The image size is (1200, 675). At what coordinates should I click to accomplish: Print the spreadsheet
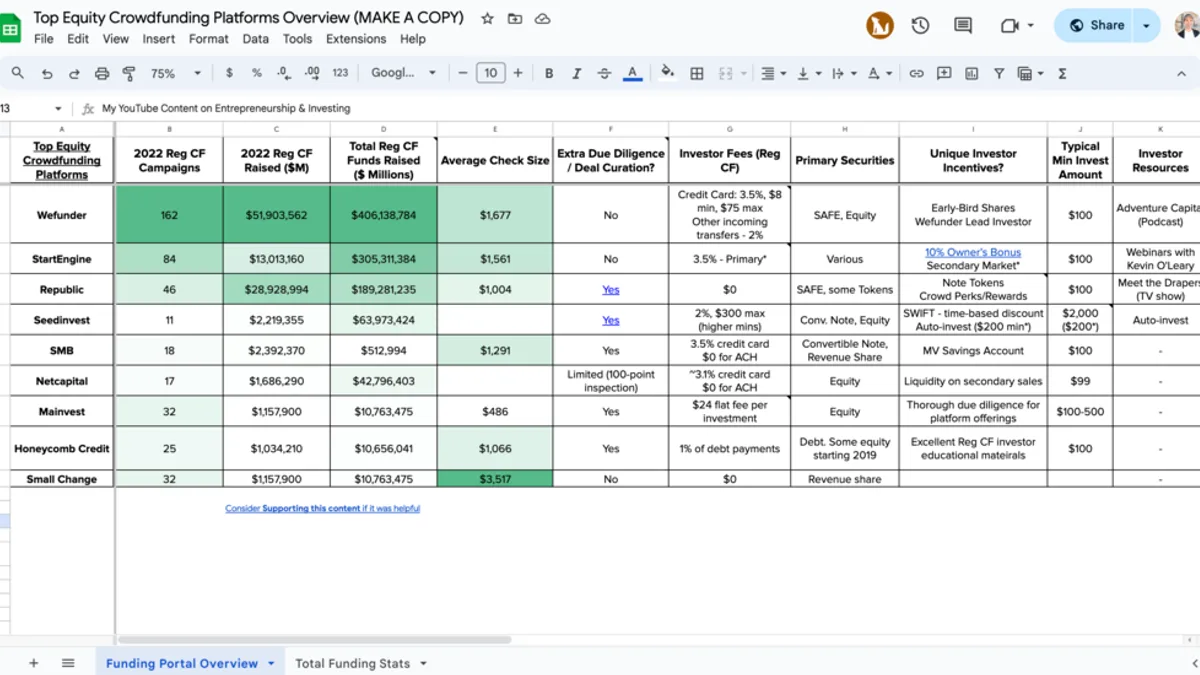(x=101, y=73)
